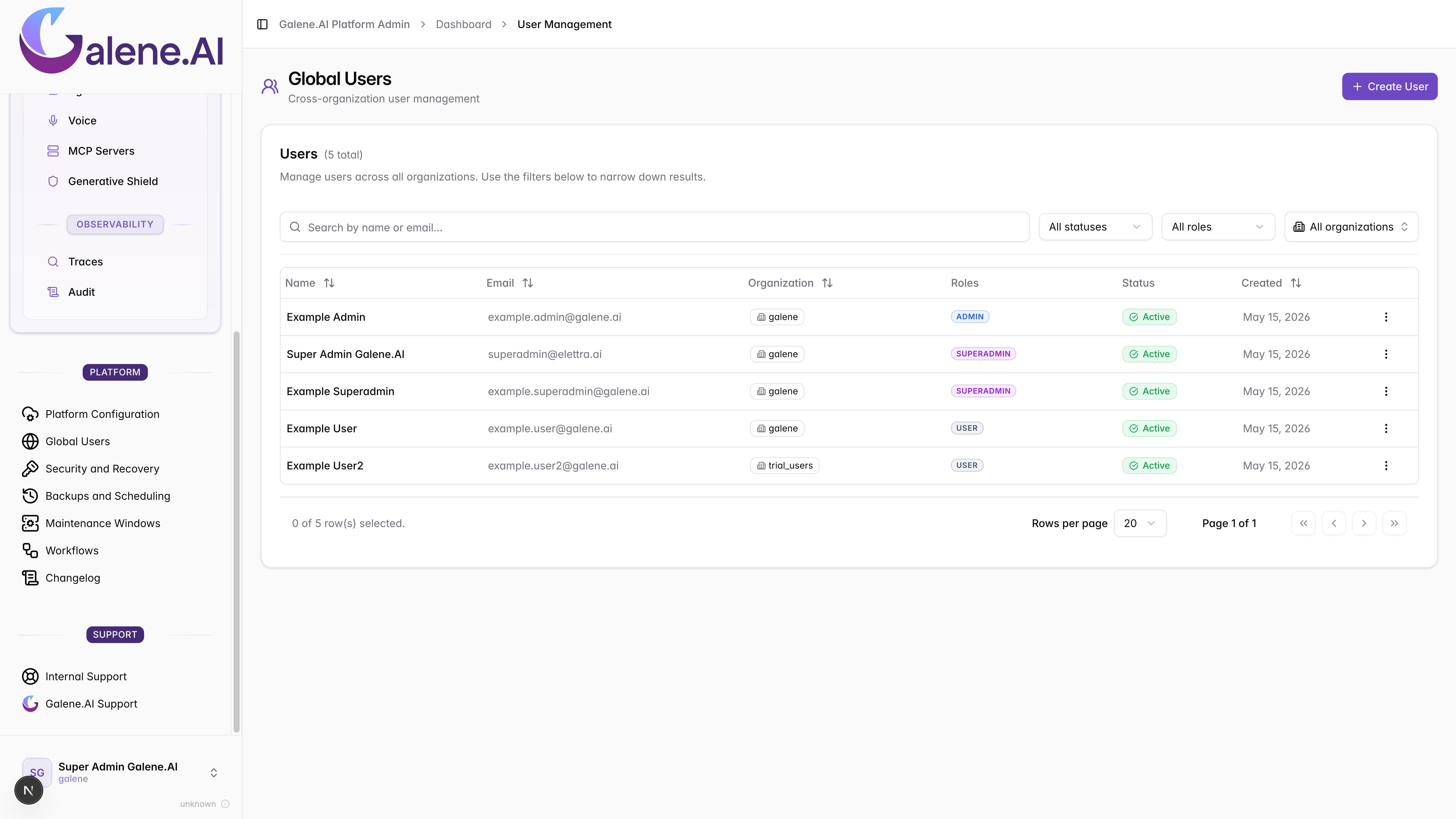Click the Active status for Example User2

point(1150,466)
